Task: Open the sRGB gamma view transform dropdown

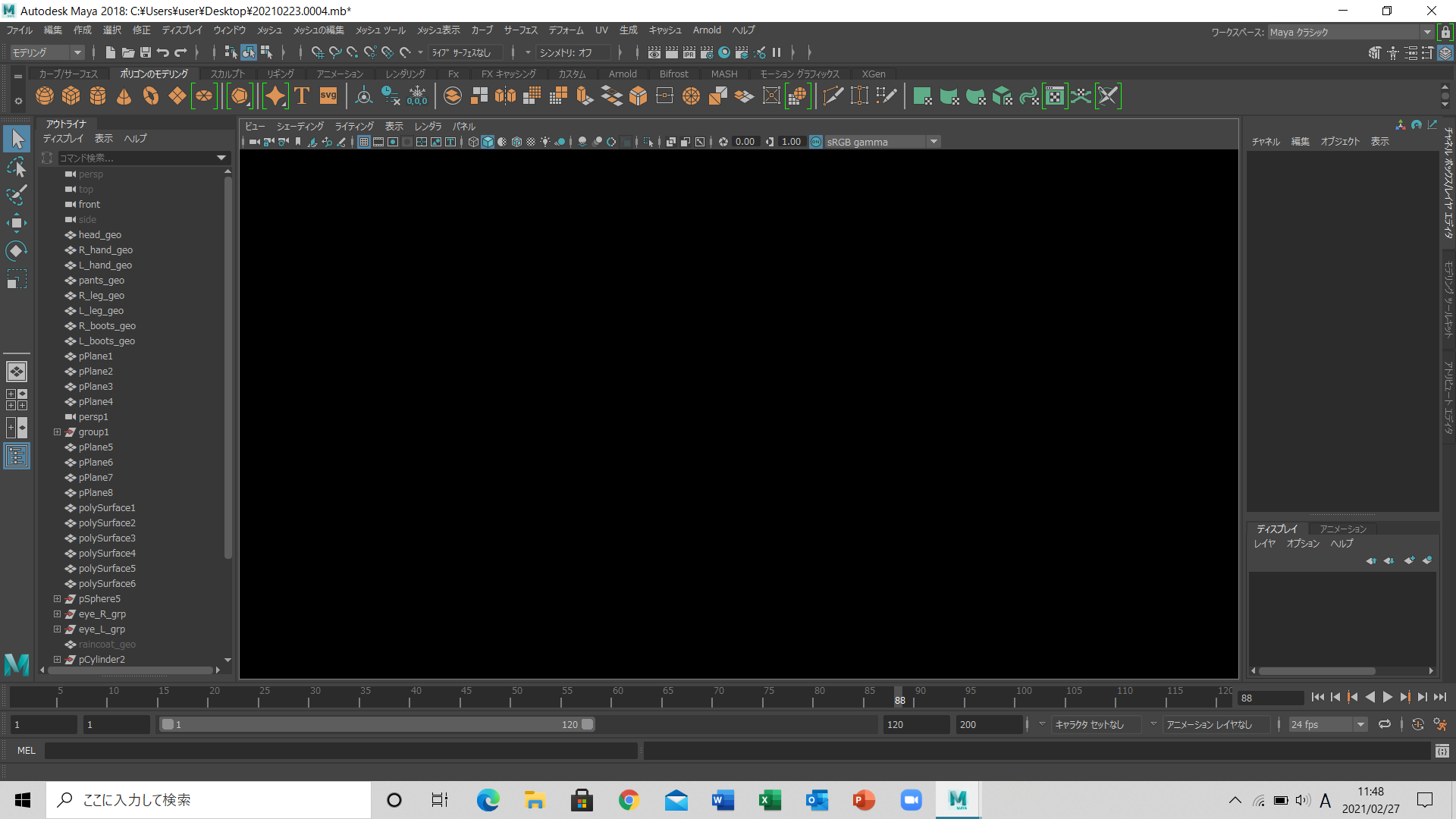Action: pos(934,142)
